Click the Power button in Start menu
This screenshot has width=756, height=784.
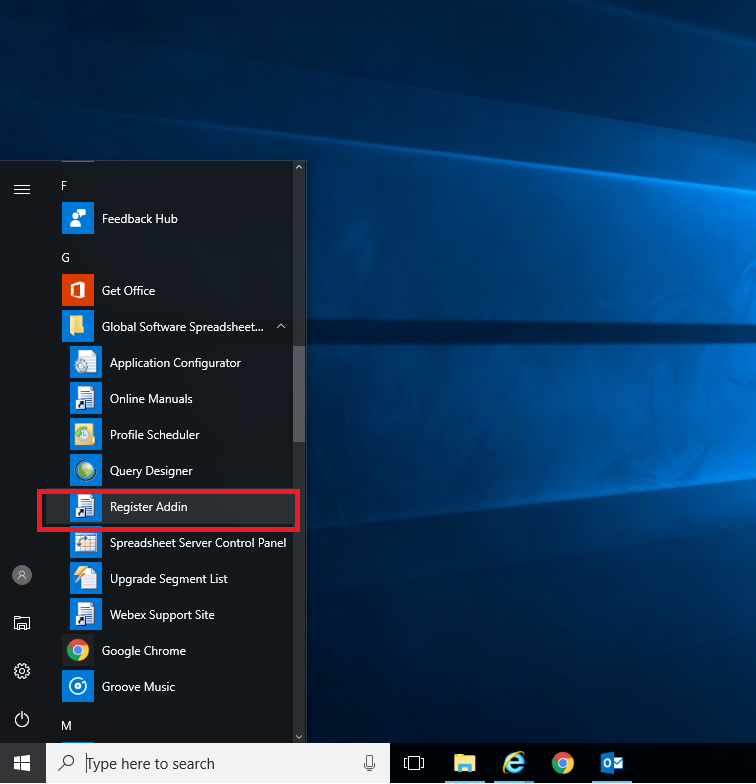[22, 719]
